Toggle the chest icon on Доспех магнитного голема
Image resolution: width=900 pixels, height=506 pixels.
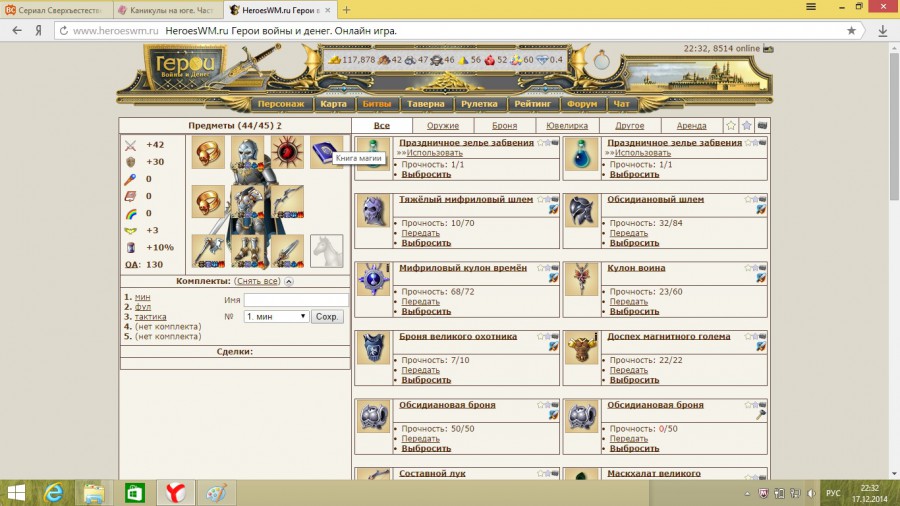tap(763, 336)
